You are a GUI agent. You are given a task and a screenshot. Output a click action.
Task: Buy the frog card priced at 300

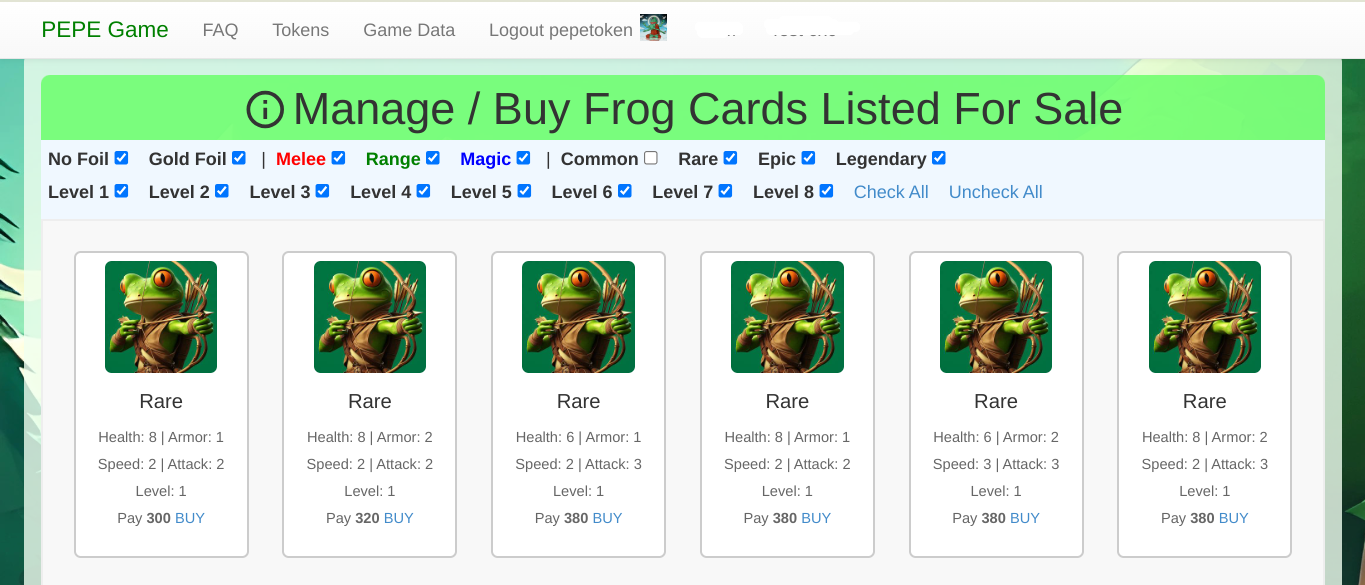(190, 518)
